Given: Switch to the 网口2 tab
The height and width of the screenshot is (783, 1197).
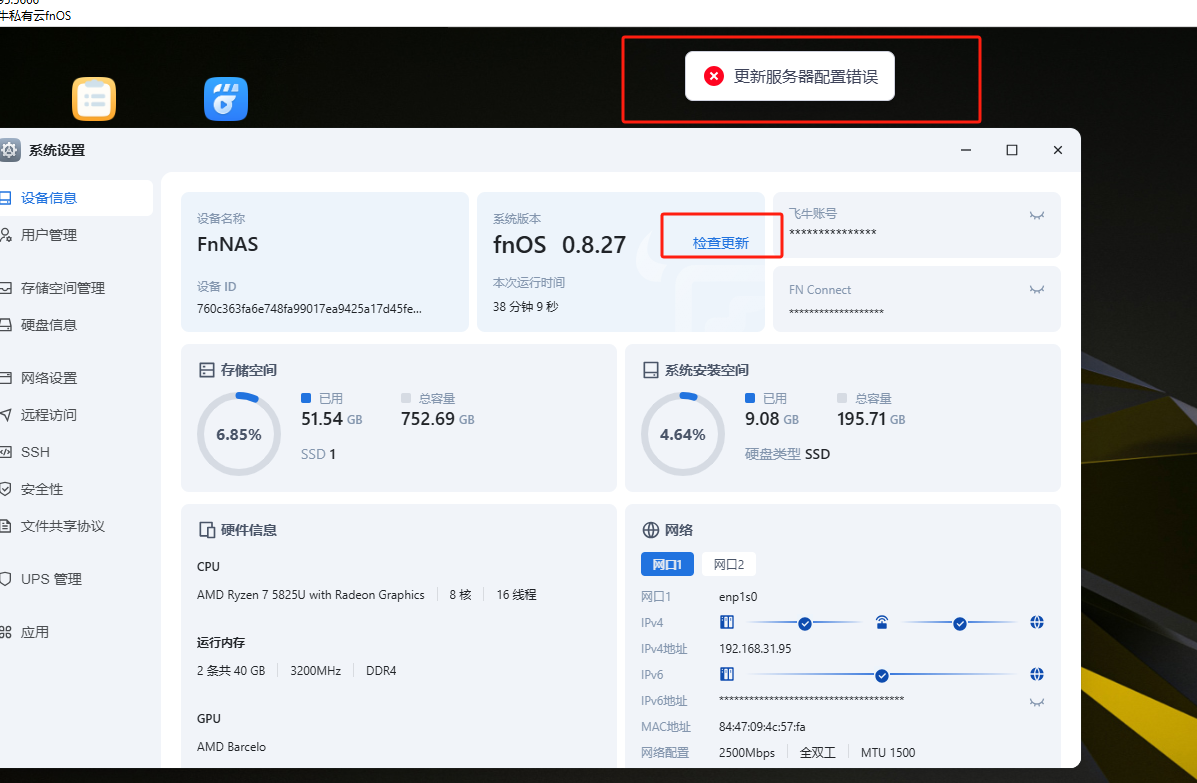Looking at the screenshot, I should pyautogui.click(x=729, y=564).
